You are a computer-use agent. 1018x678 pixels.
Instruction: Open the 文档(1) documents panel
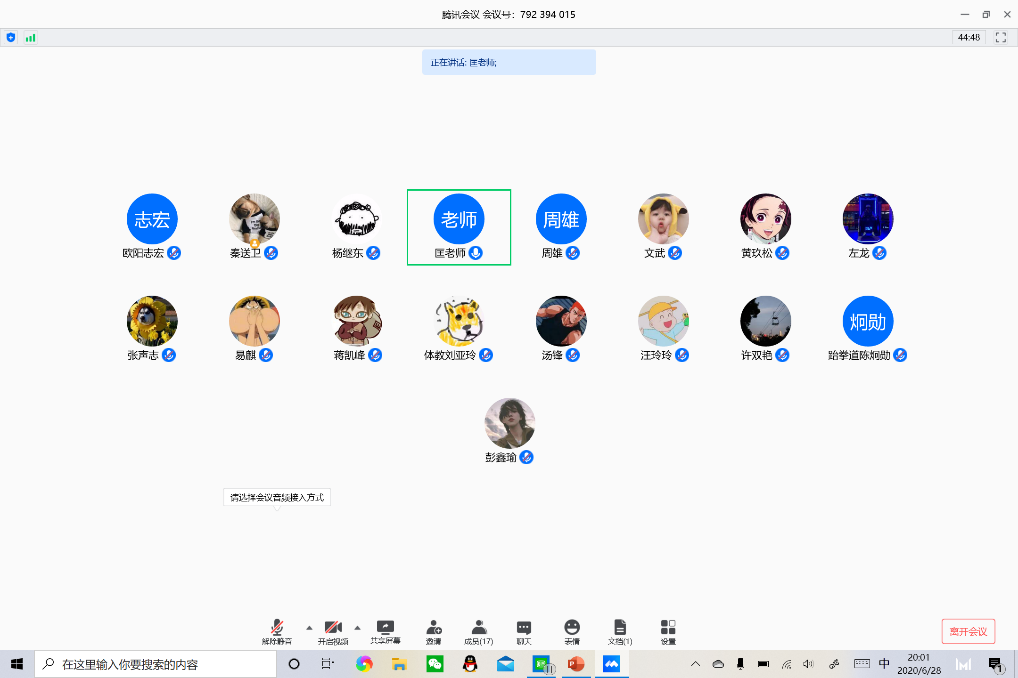[x=620, y=631]
